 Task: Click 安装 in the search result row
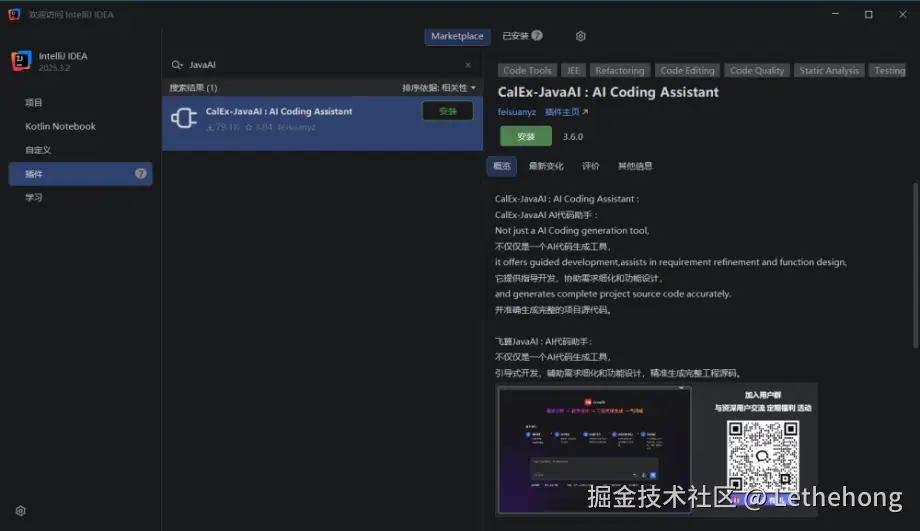click(448, 111)
